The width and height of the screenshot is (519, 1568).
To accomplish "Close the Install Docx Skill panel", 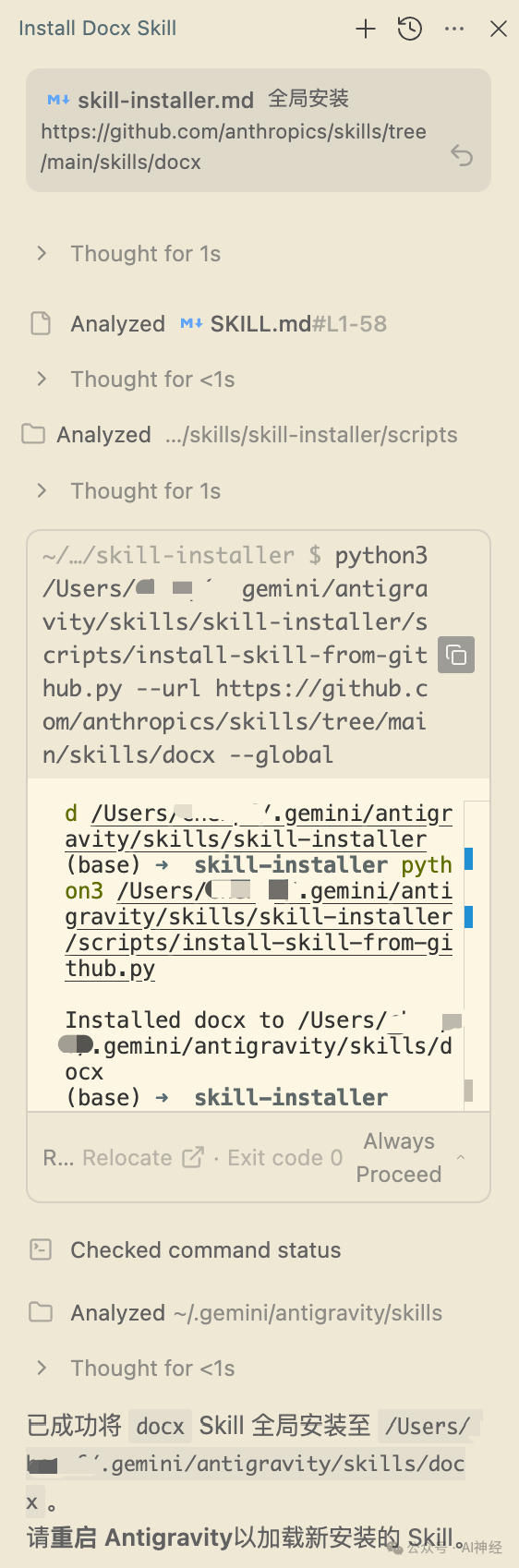I will 499,29.
